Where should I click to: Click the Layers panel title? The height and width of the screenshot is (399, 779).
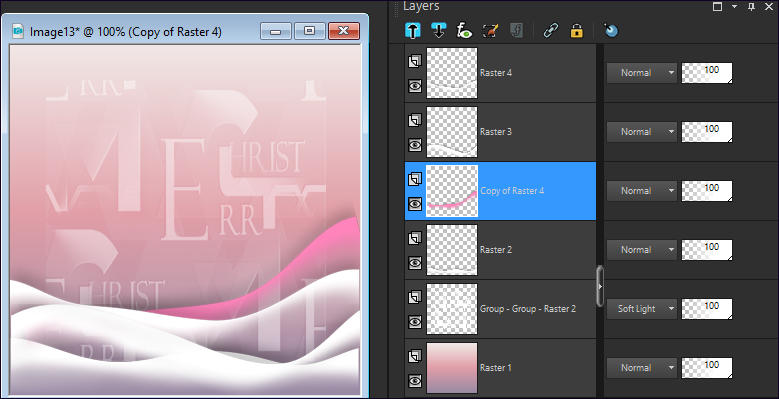point(421,6)
